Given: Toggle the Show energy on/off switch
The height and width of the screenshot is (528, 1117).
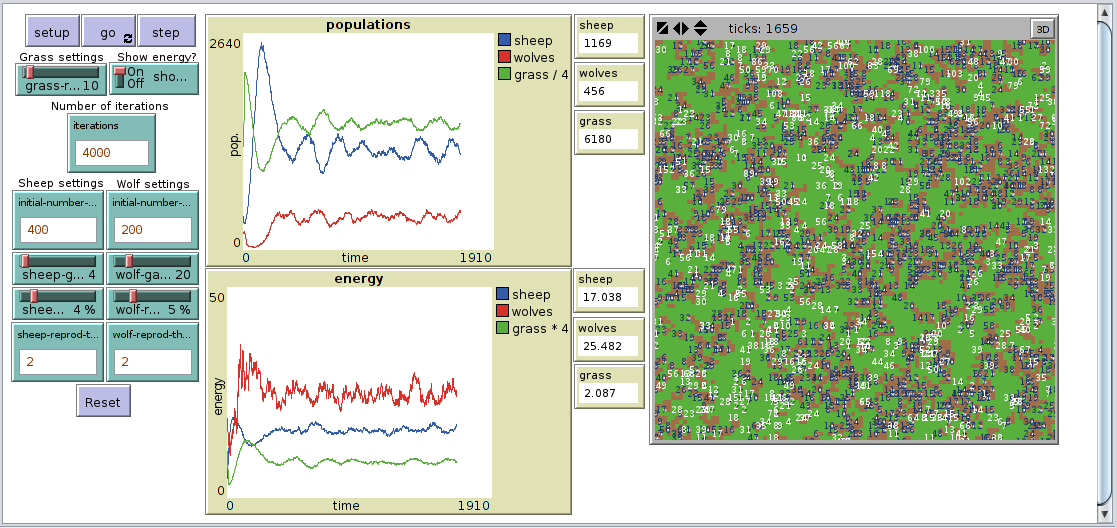Looking at the screenshot, I should 121,77.
